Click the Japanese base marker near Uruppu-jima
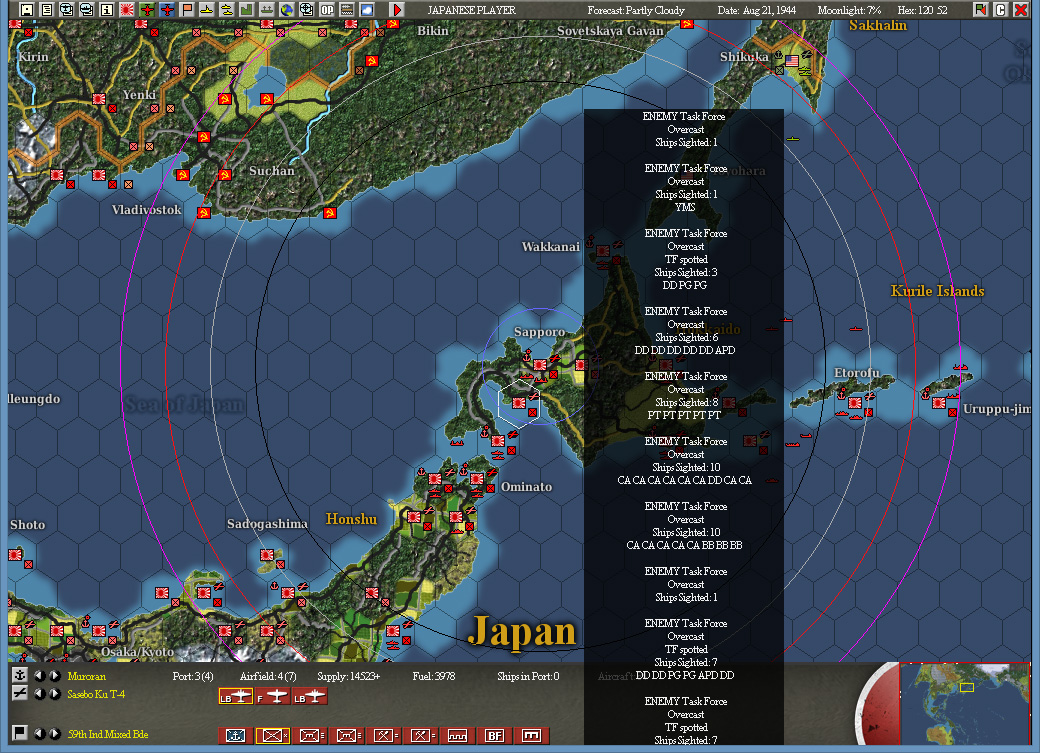The width and height of the screenshot is (1040, 753). (x=939, y=403)
